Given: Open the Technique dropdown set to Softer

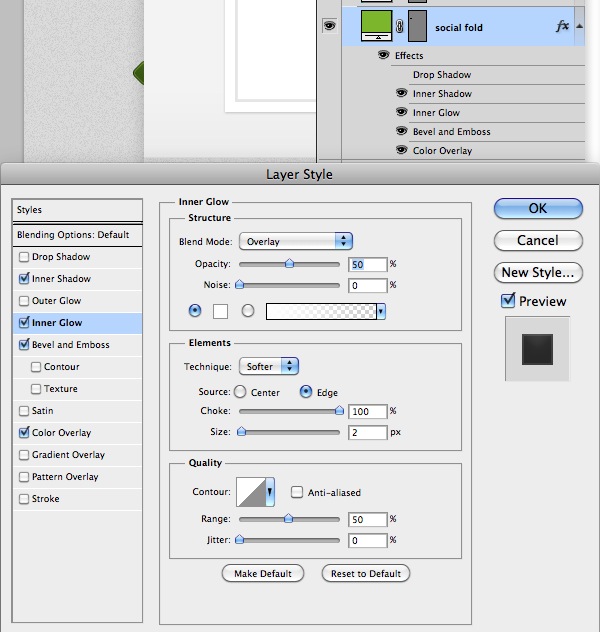Looking at the screenshot, I should (x=269, y=366).
